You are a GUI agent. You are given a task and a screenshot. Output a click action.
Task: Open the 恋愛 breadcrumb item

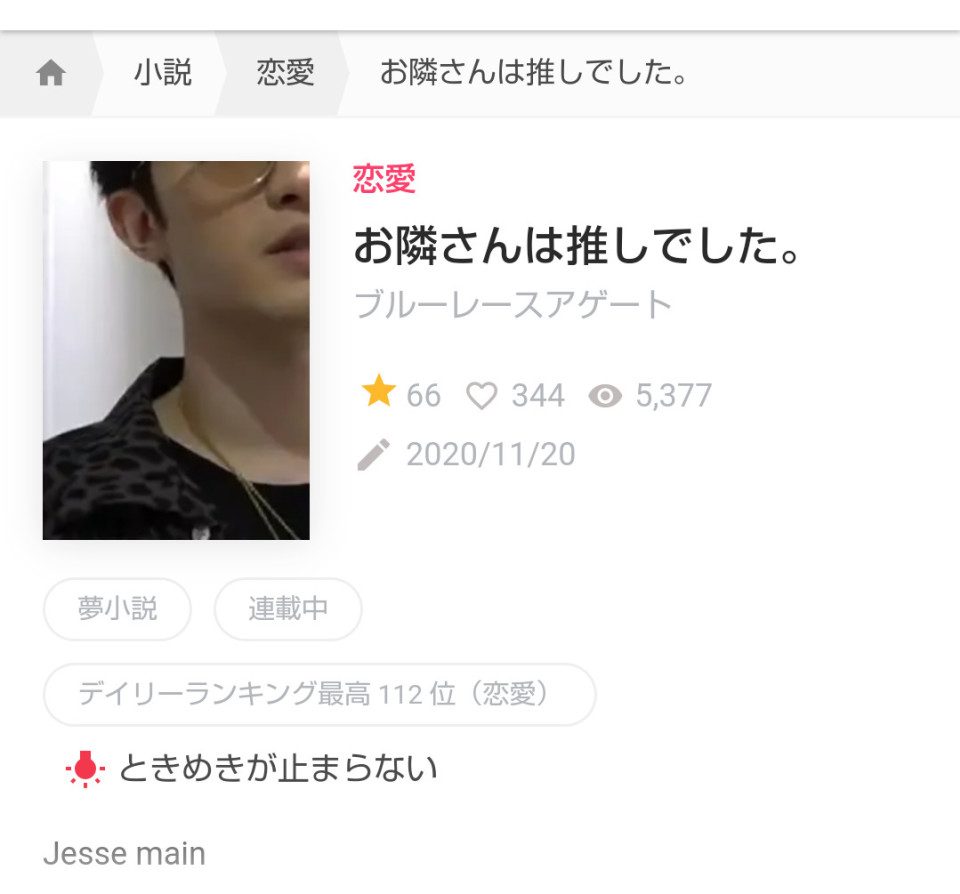click(x=285, y=73)
